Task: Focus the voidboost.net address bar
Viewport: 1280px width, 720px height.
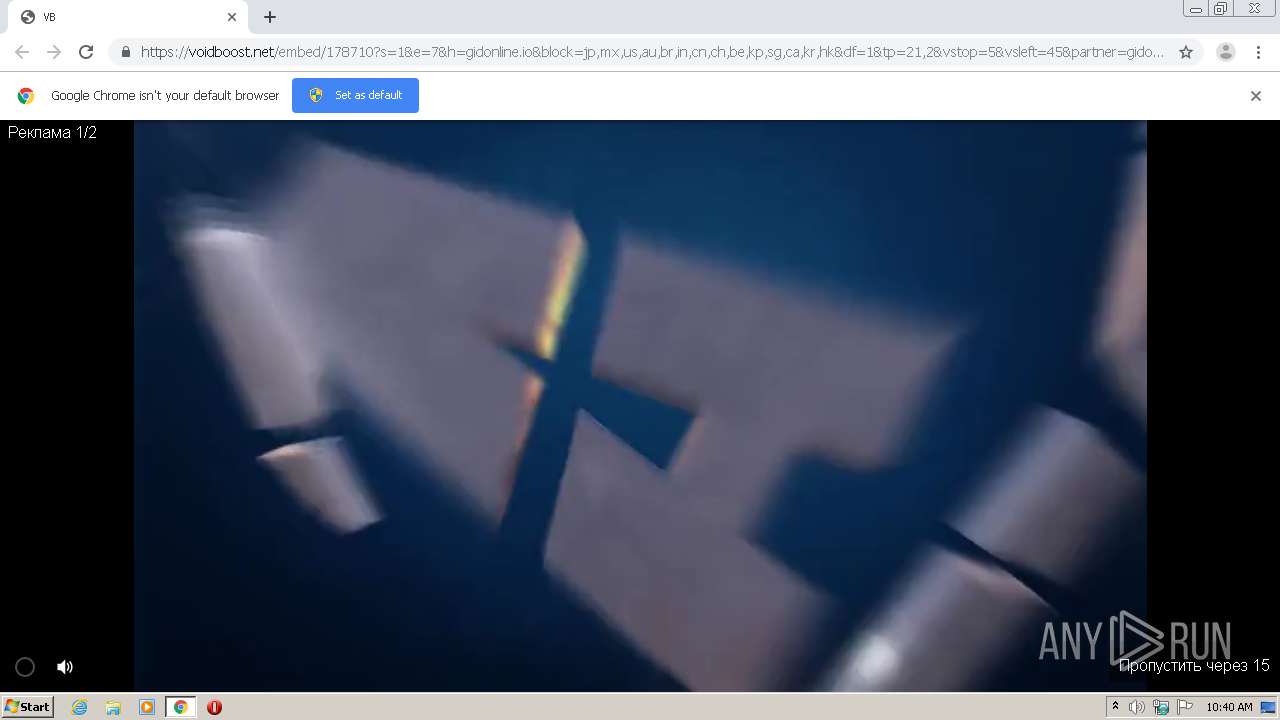Action: [652, 52]
